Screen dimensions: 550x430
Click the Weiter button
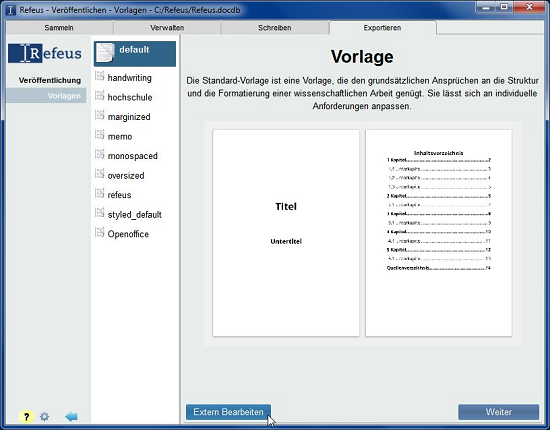click(x=498, y=412)
